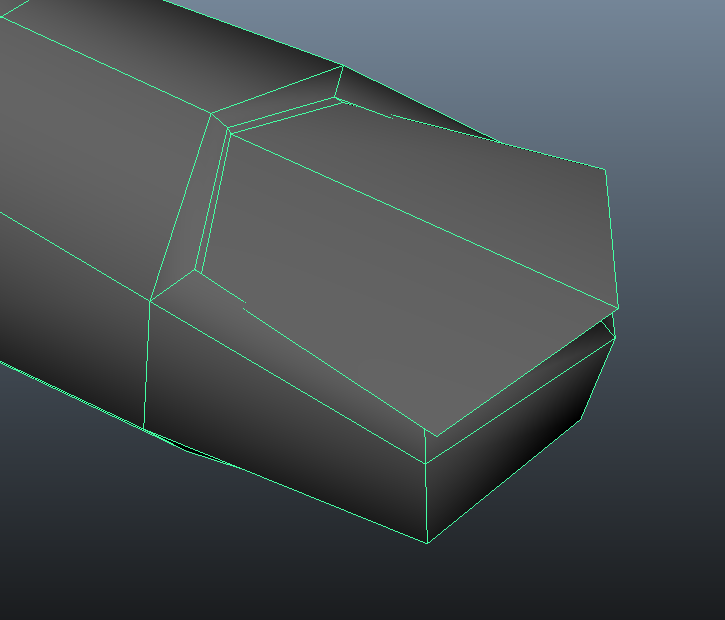Image resolution: width=725 pixels, height=620 pixels.
Task: Pick vertex where left bevel meets side face
Action: [x=150, y=299]
